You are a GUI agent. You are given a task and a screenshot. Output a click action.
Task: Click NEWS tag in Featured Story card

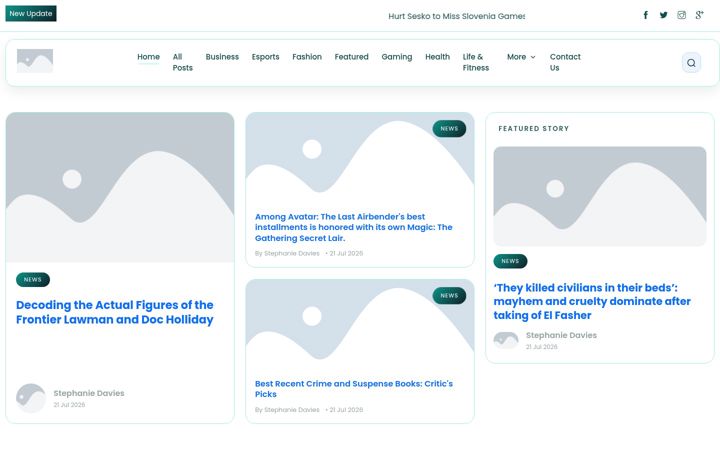pyautogui.click(x=510, y=261)
